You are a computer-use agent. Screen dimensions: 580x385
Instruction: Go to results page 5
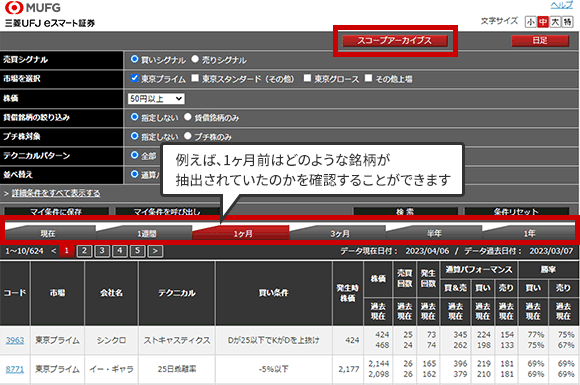[x=138, y=251]
